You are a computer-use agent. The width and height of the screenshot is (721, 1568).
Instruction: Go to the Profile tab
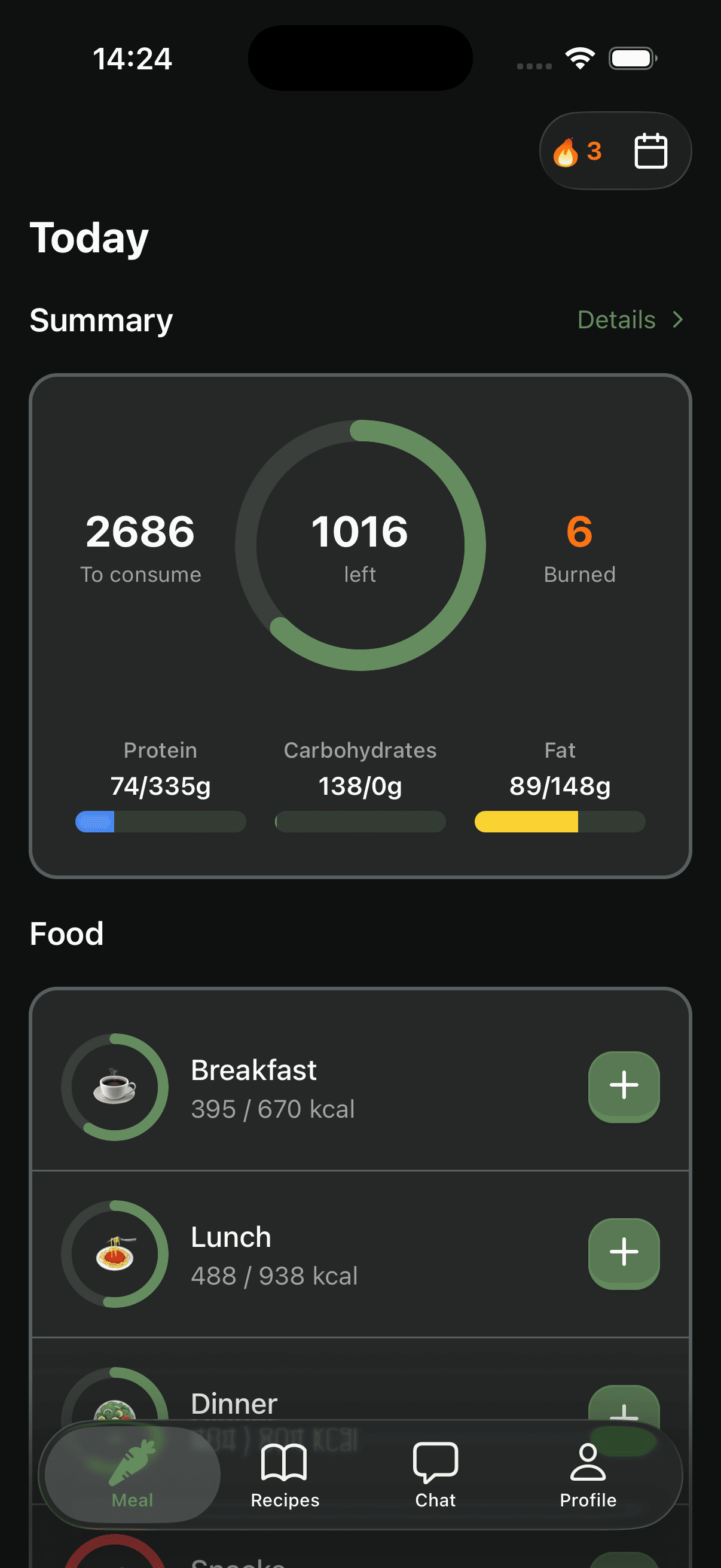(588, 1474)
